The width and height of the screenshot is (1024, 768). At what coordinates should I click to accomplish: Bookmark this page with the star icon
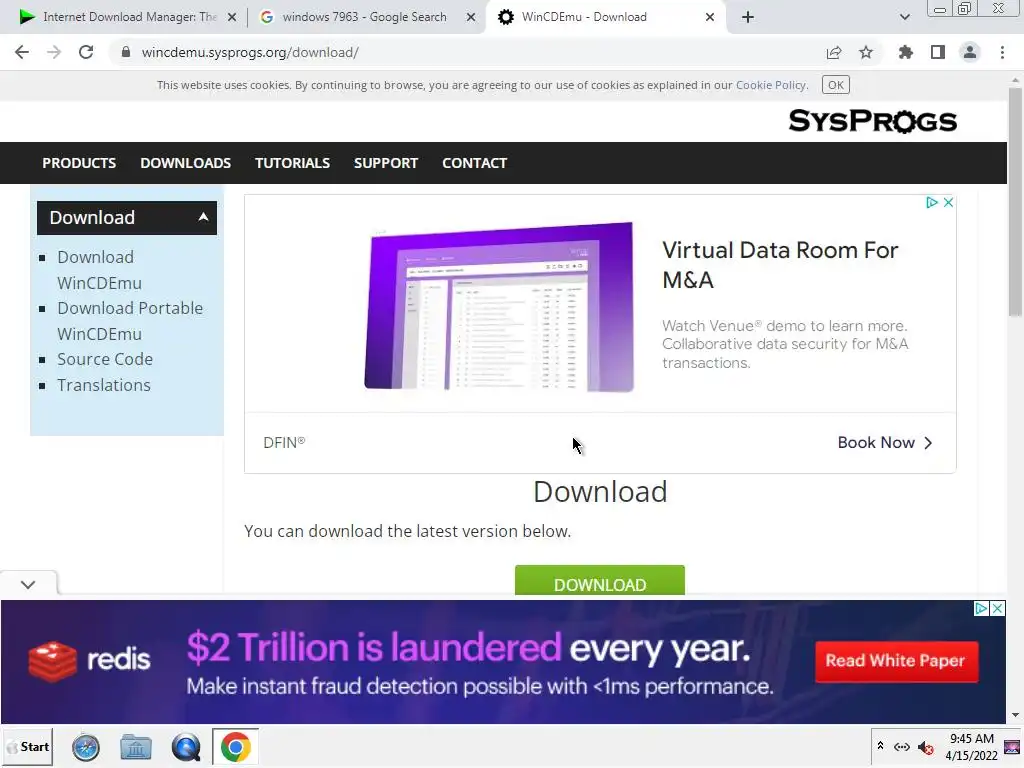866,52
